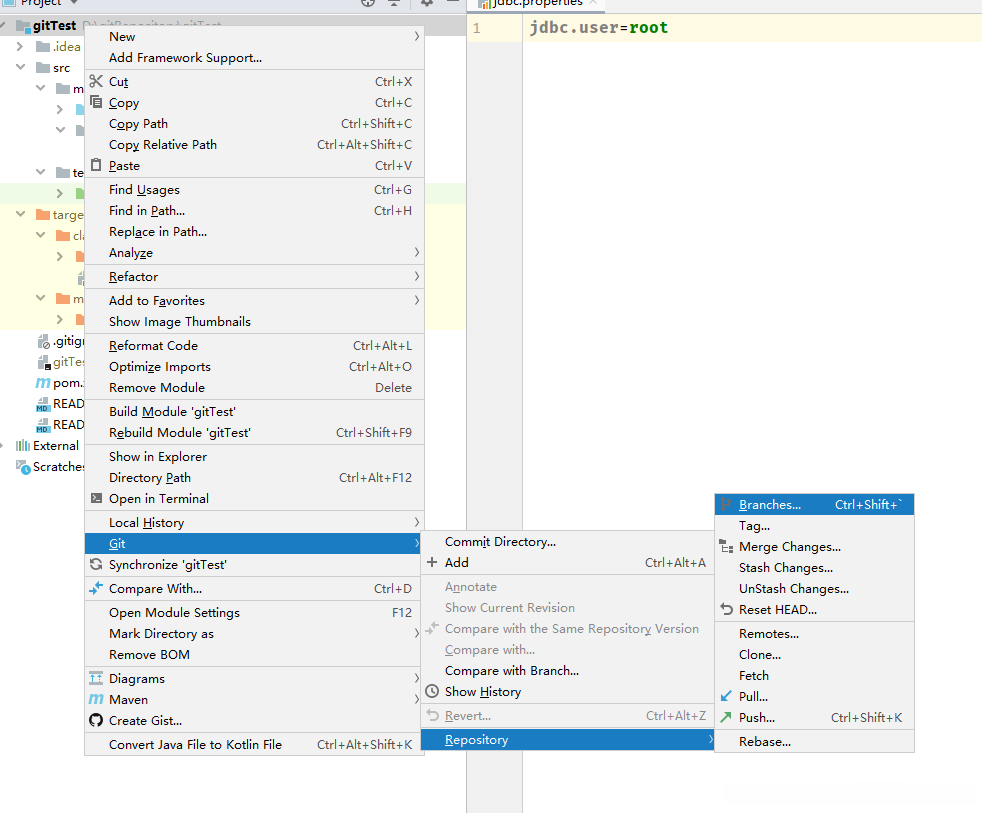Image resolution: width=982 pixels, height=813 pixels.
Task: Select Reformat Code menu entry
Action: coord(254,345)
